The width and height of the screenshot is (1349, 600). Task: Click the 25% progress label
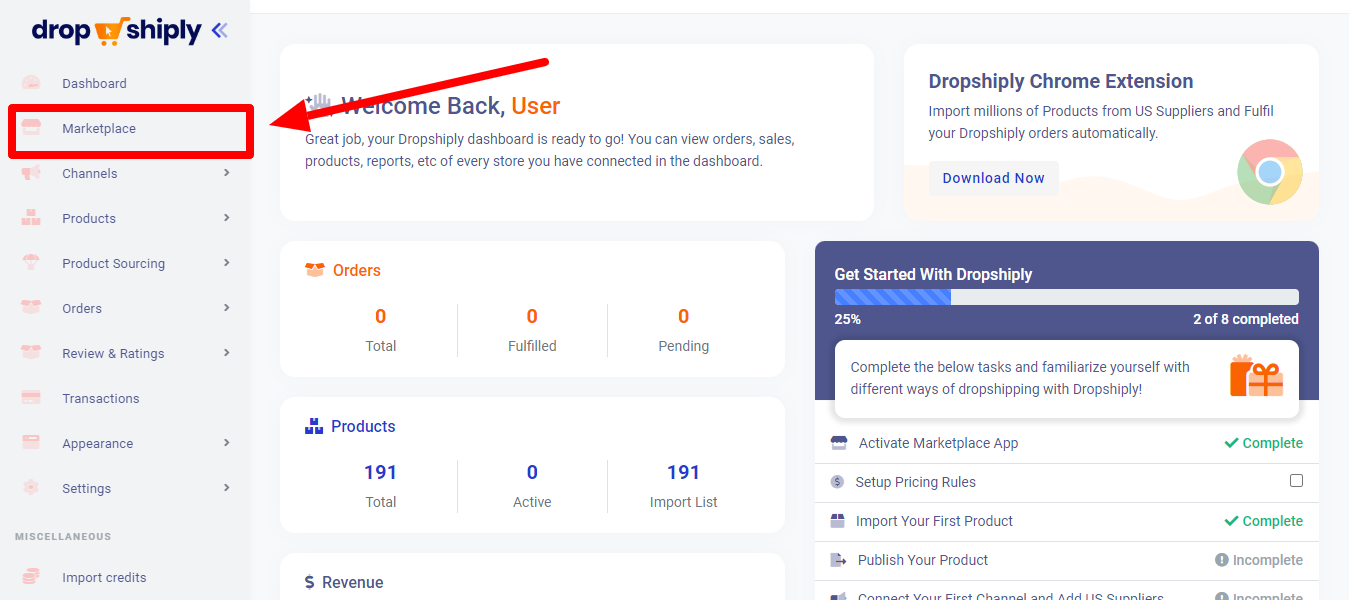coord(848,319)
